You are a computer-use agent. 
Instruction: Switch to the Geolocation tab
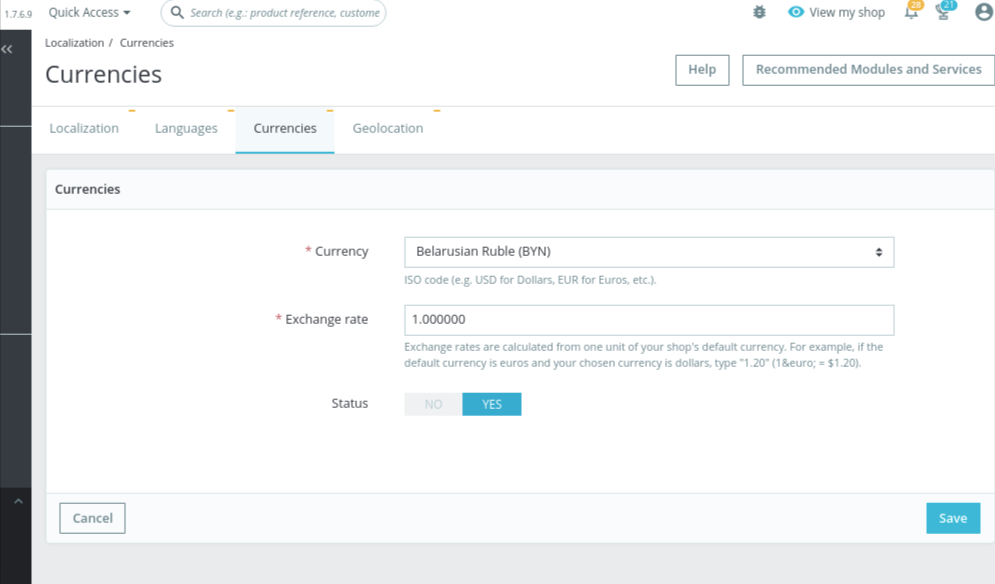pos(388,128)
